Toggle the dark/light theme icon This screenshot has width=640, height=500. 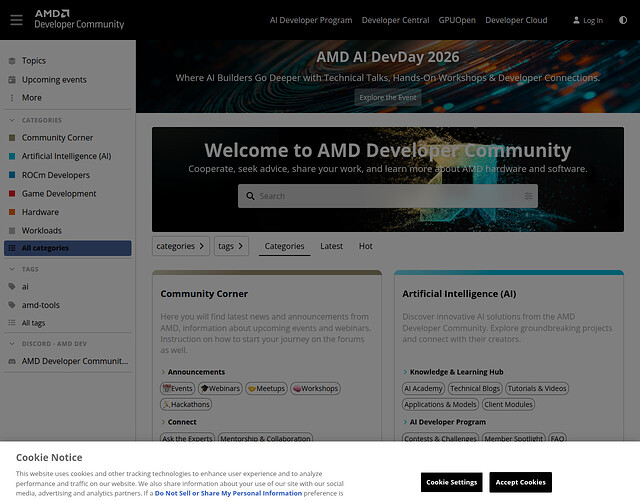[623, 20]
